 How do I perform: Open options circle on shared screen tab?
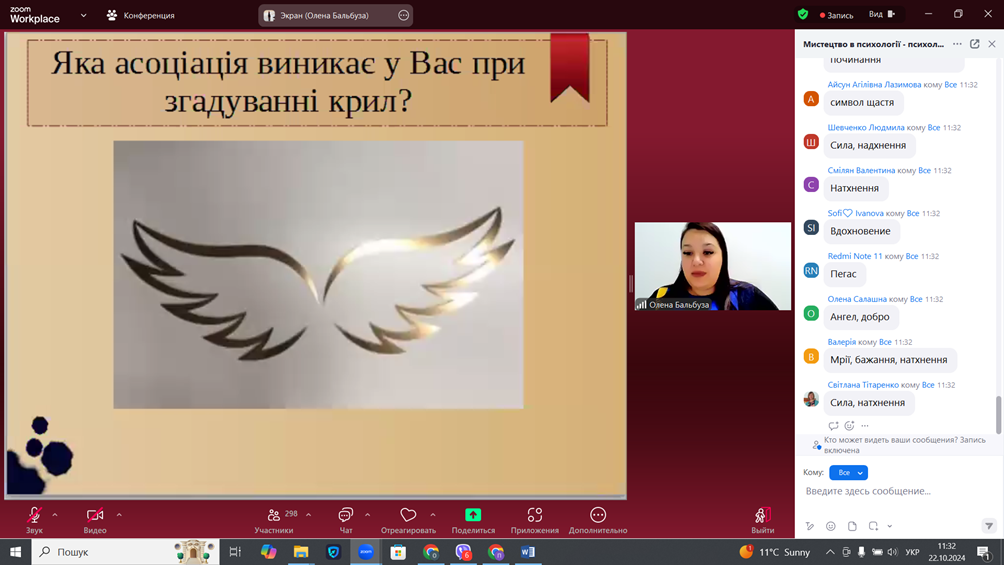pyautogui.click(x=403, y=15)
